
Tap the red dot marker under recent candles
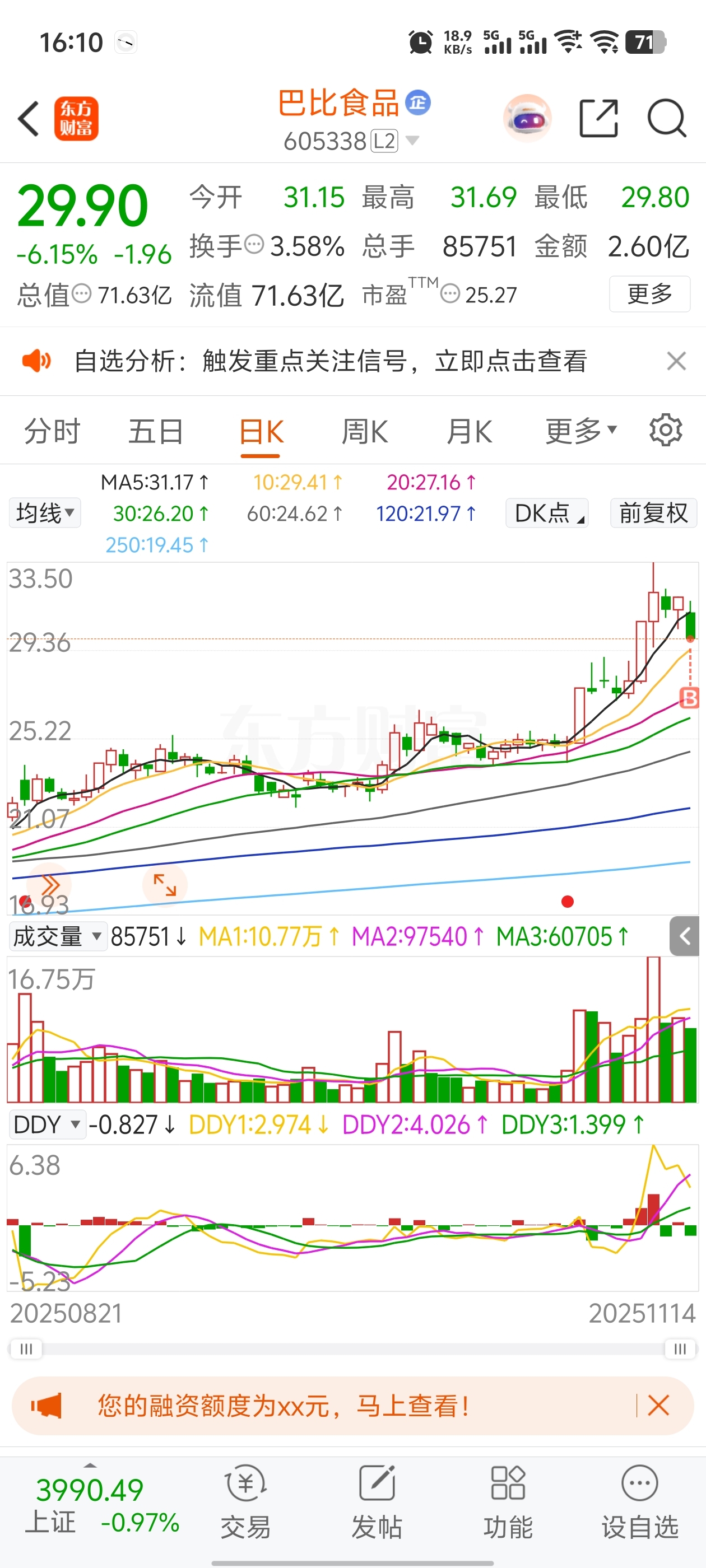[x=567, y=902]
